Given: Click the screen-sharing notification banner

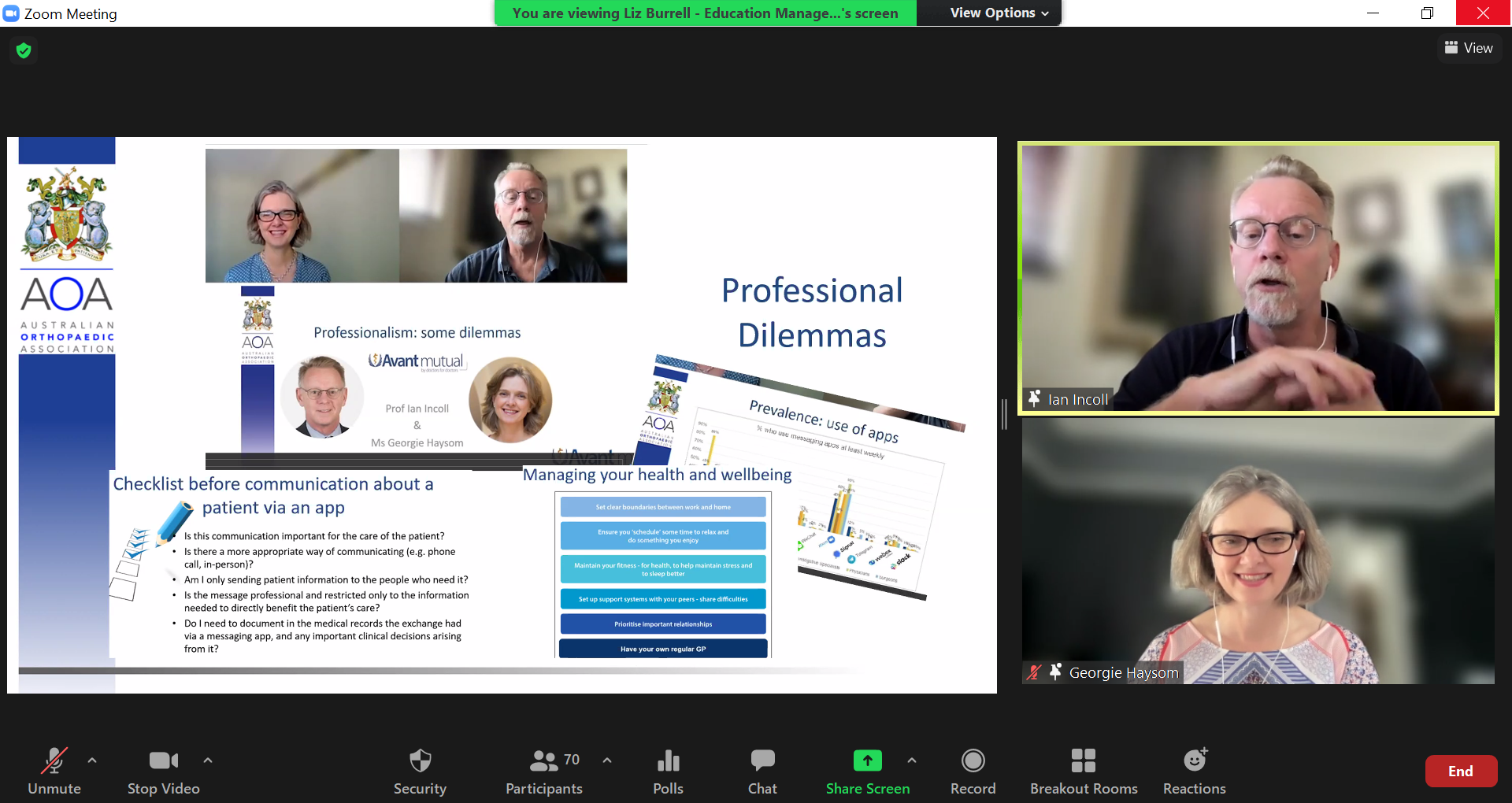Looking at the screenshot, I should 705,13.
